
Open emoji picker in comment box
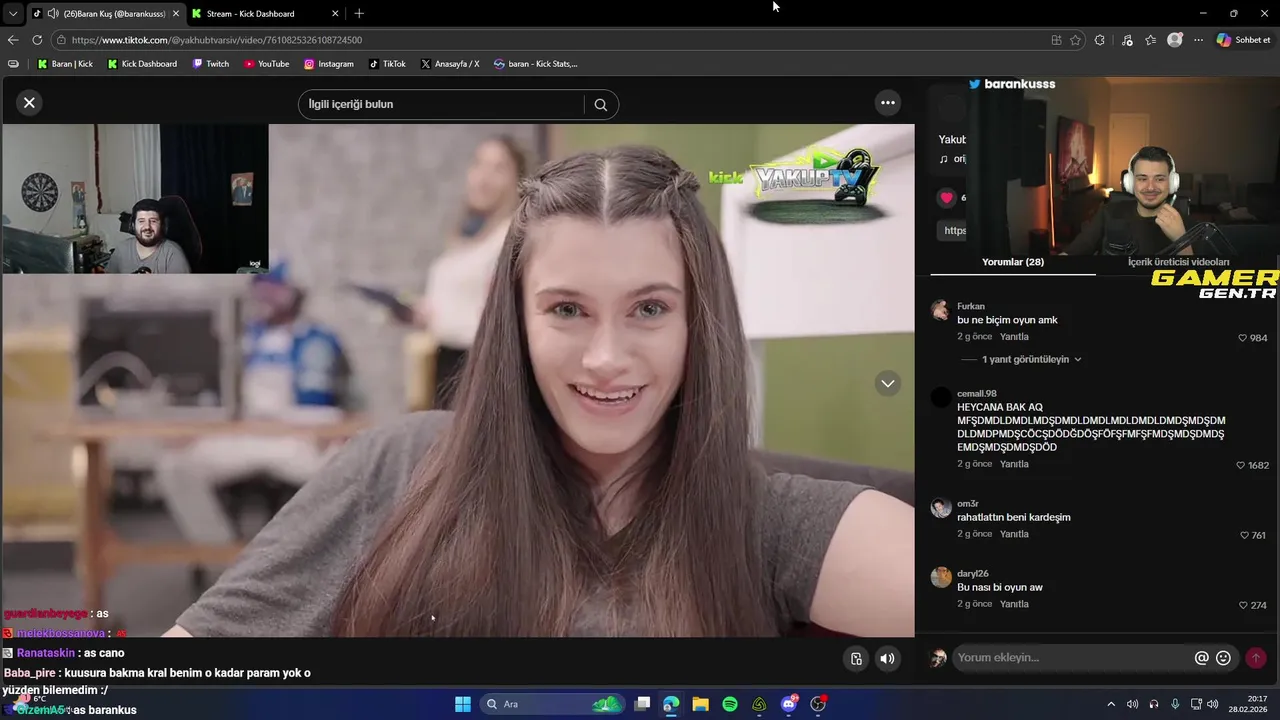pos(1223,658)
